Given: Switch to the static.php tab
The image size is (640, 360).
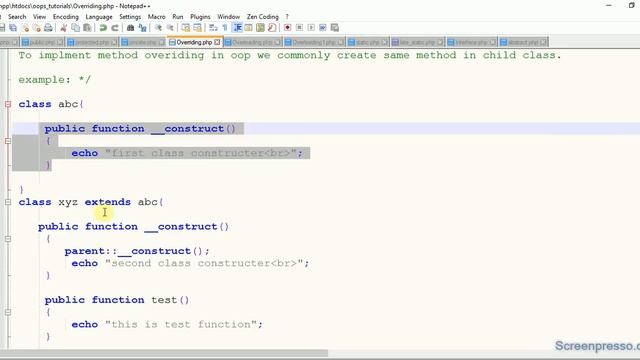Looking at the screenshot, I should [367, 42].
